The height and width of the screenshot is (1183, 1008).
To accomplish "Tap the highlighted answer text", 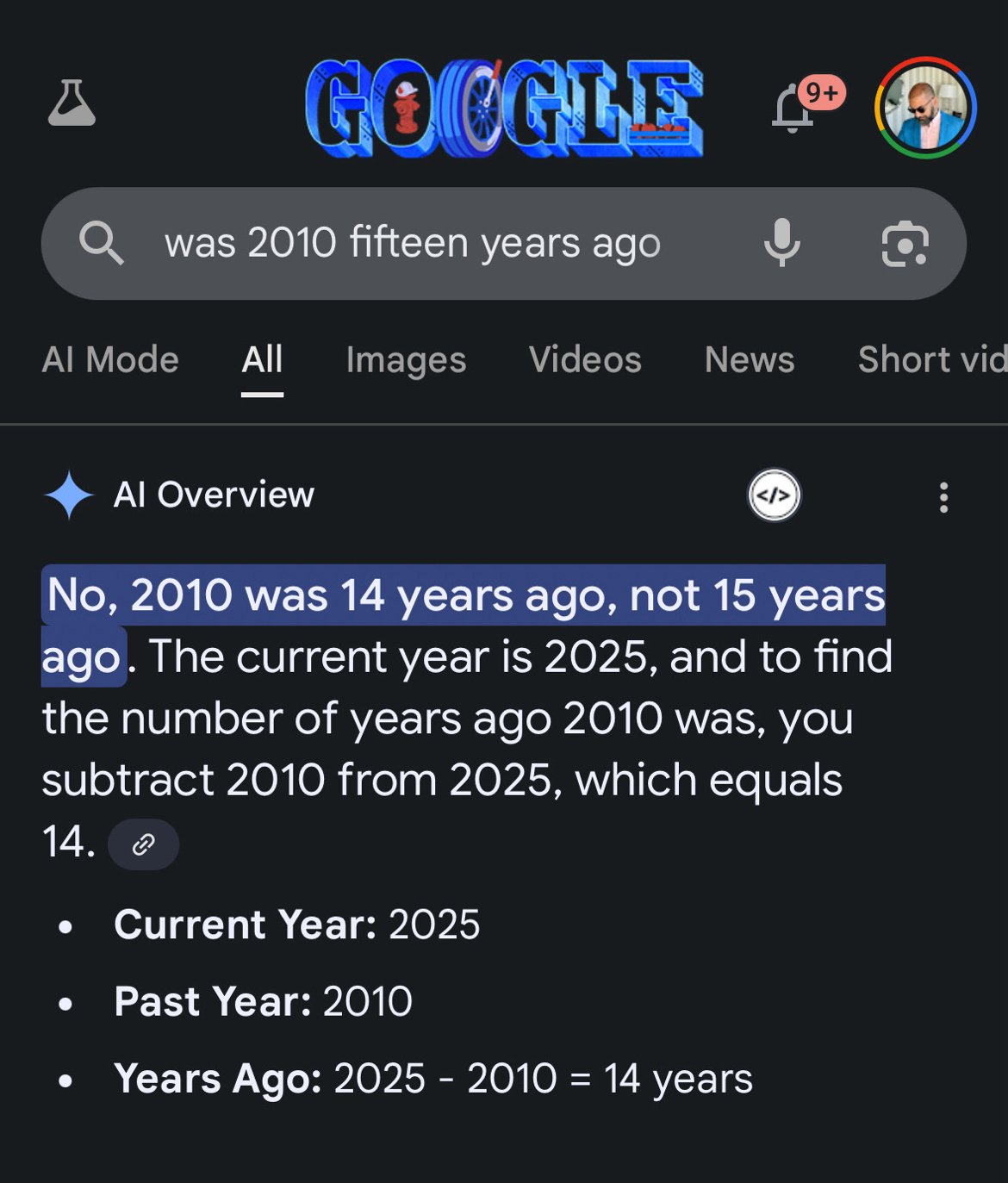I will click(x=464, y=626).
